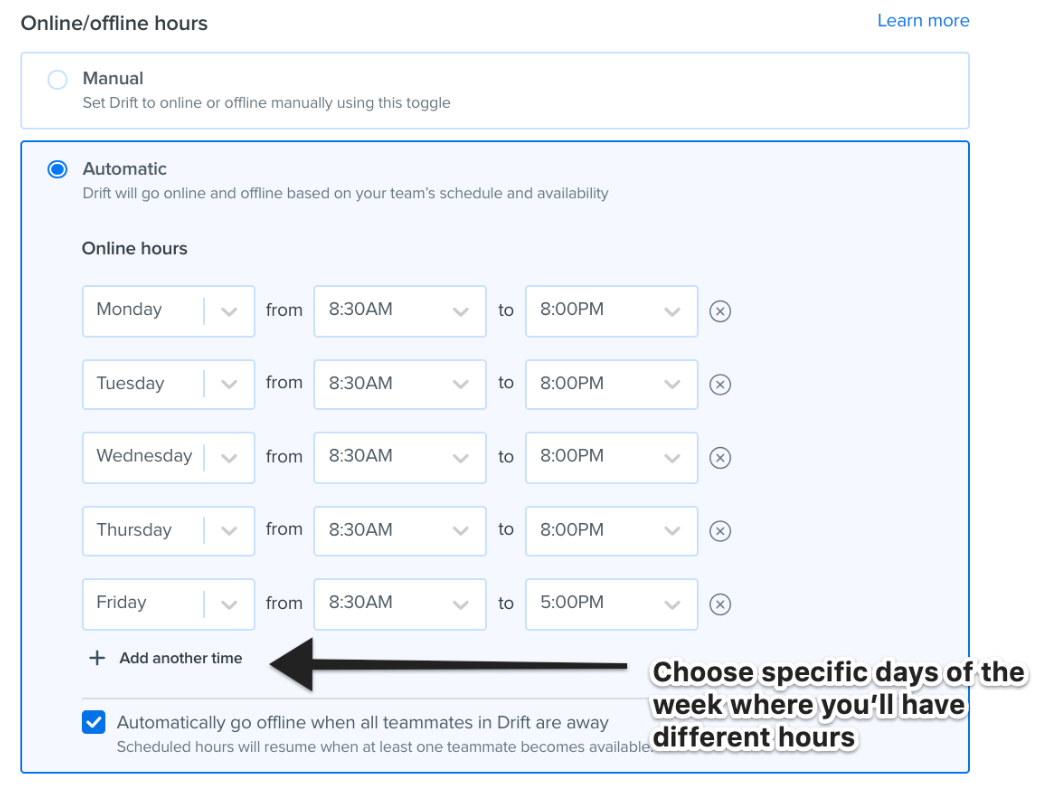Viewport: 1042px width, 802px height.
Task: Remove the Tuesday online hours row
Action: point(720,384)
